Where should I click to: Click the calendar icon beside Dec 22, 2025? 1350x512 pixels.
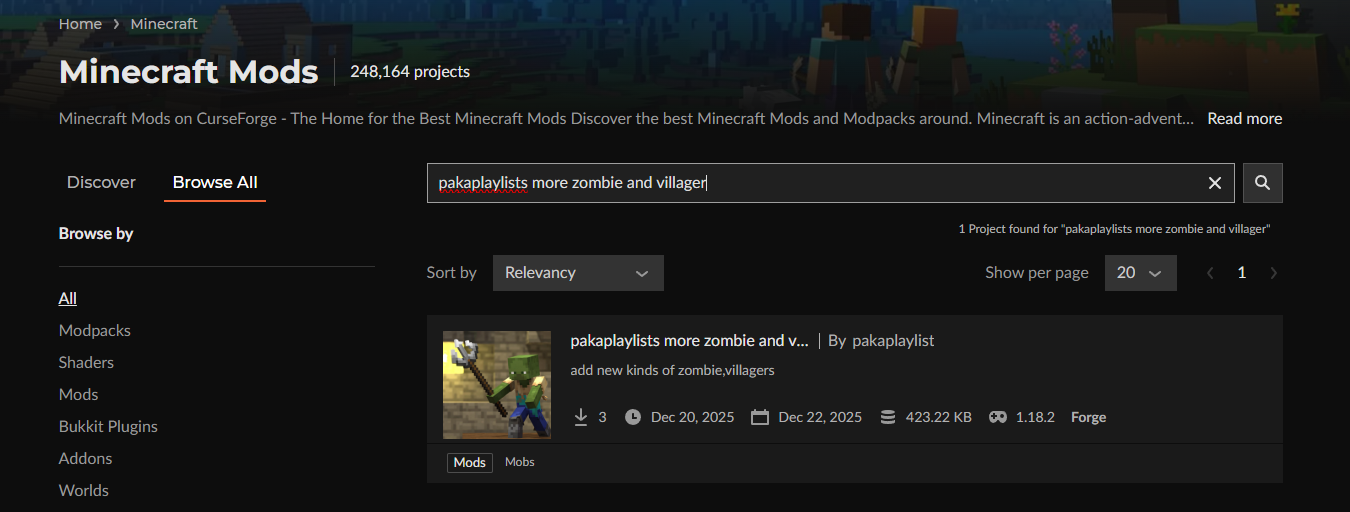click(760, 417)
